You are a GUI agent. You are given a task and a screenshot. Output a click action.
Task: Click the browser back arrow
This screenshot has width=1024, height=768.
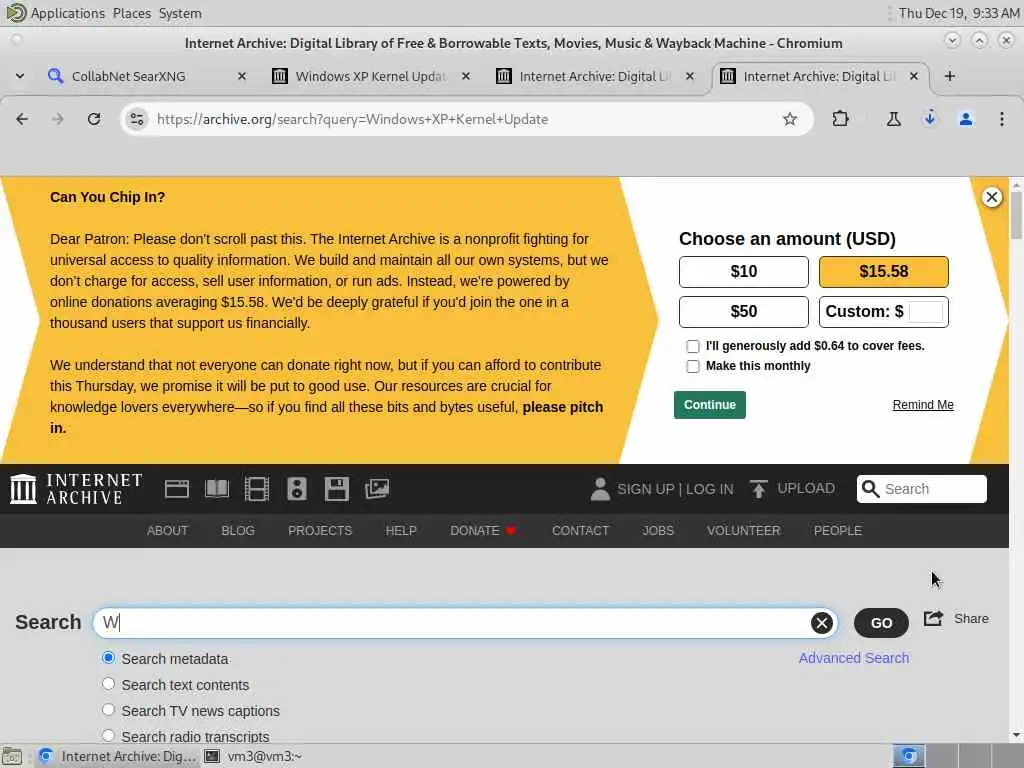click(22, 119)
